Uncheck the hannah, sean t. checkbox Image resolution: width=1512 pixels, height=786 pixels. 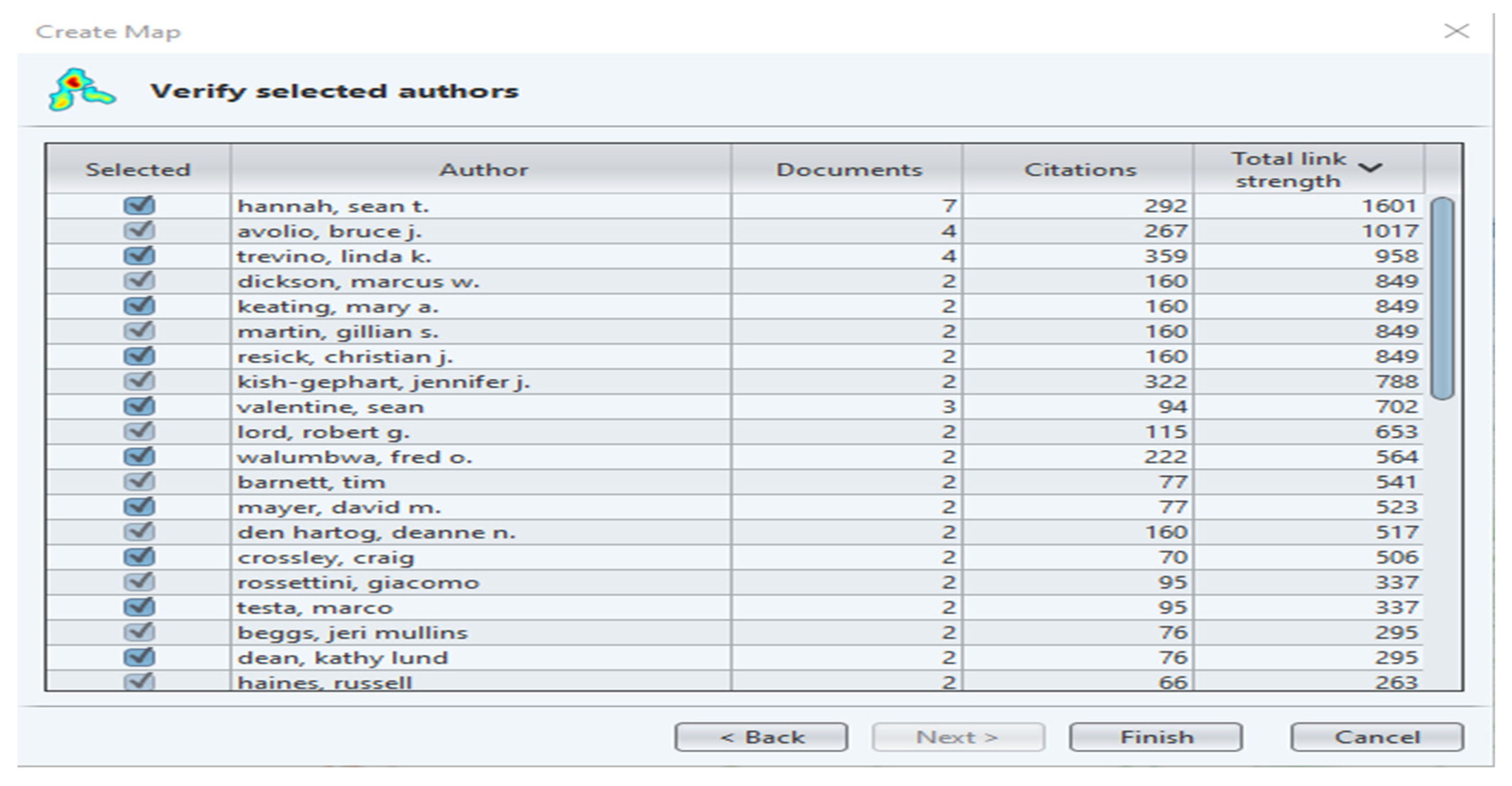click(x=139, y=205)
